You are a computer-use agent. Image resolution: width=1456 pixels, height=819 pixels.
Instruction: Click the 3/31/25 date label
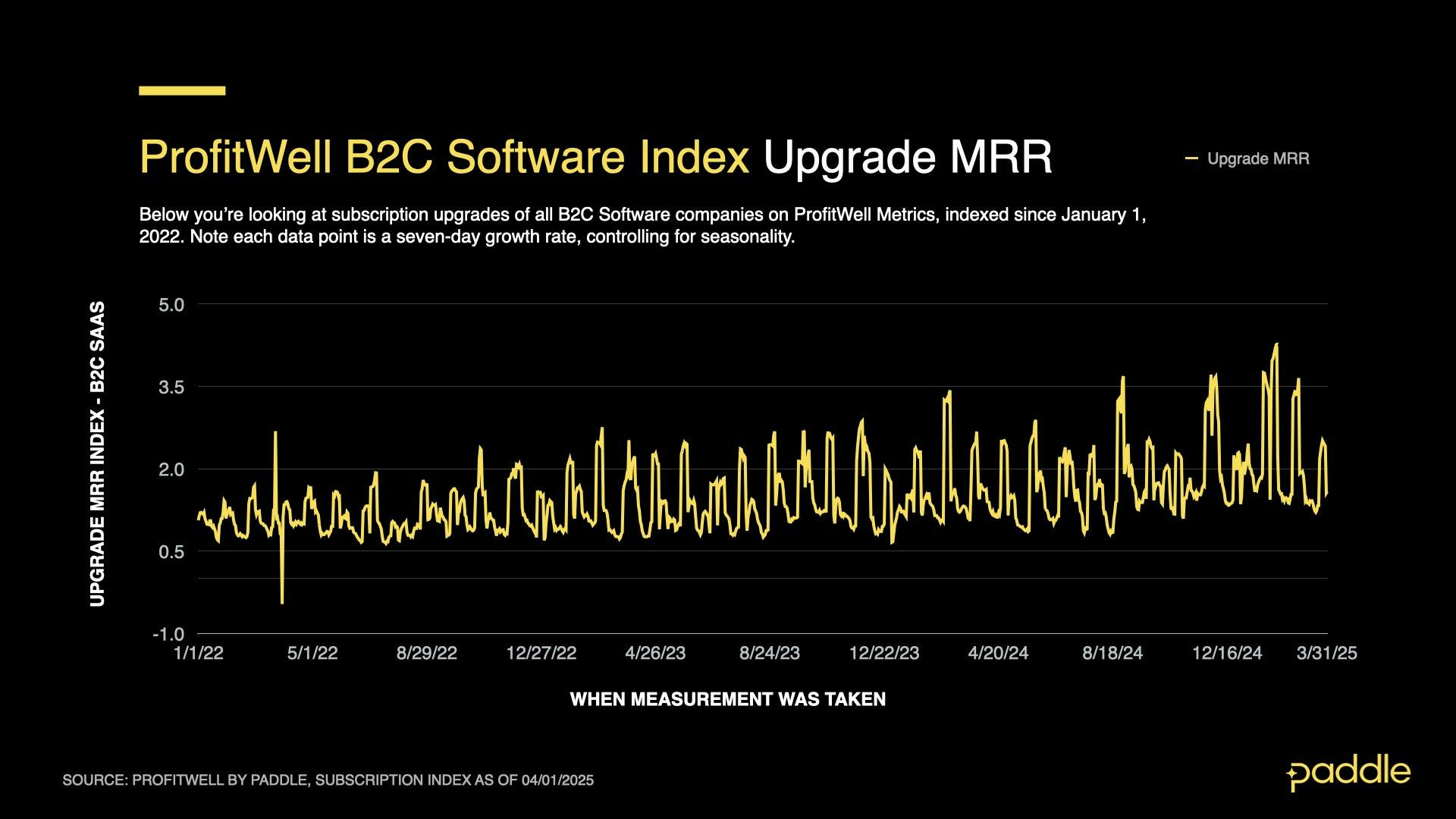coord(1326,653)
